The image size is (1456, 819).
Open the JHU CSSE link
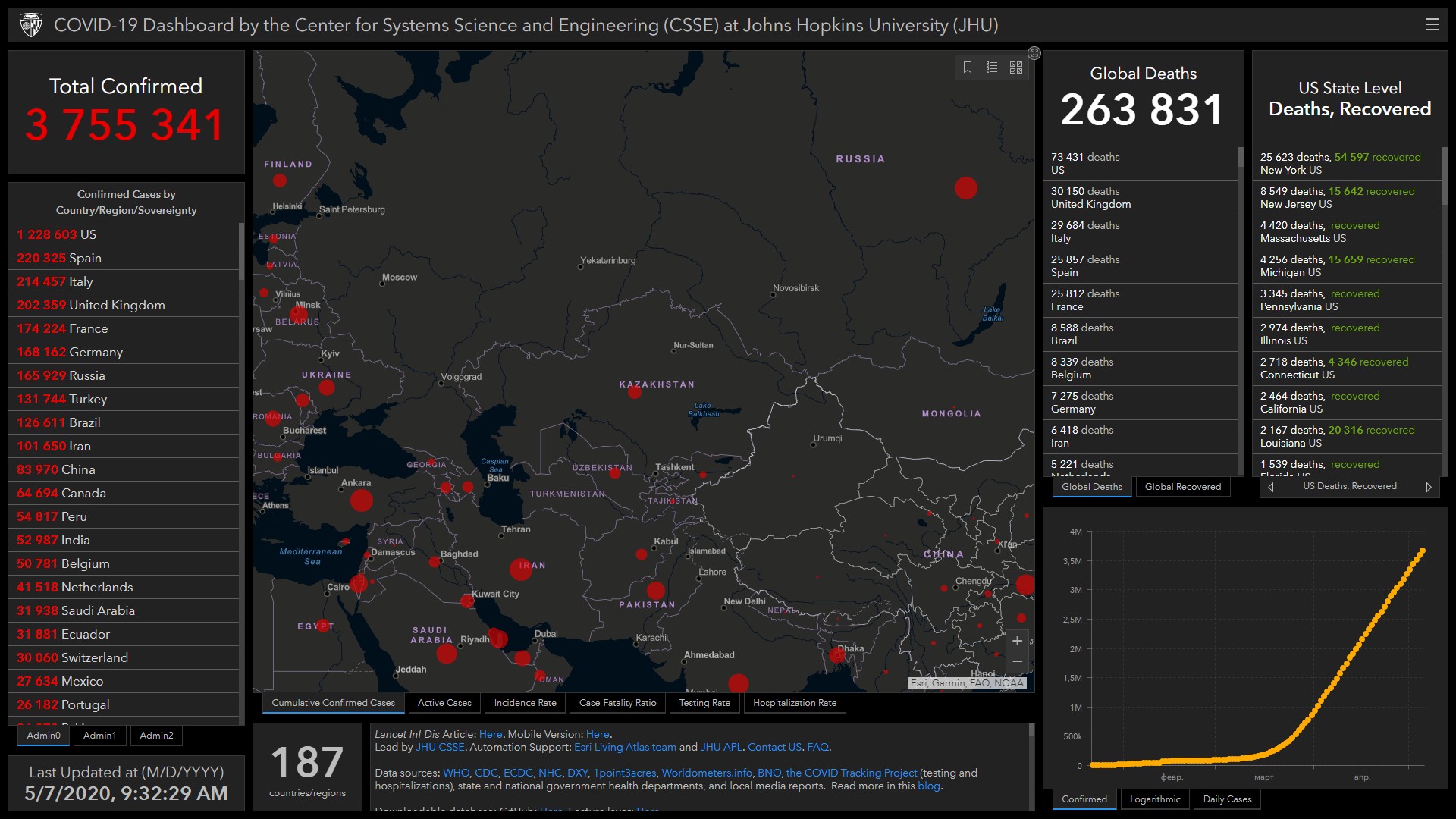(x=440, y=747)
